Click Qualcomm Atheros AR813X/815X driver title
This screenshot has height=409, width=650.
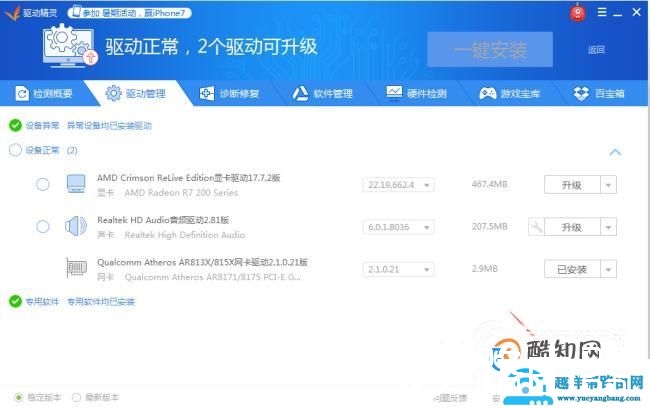202,262
